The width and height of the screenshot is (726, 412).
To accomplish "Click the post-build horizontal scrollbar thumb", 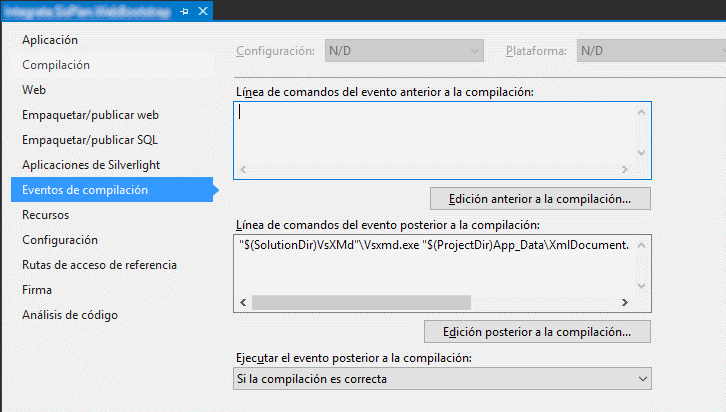I will [x=361, y=303].
